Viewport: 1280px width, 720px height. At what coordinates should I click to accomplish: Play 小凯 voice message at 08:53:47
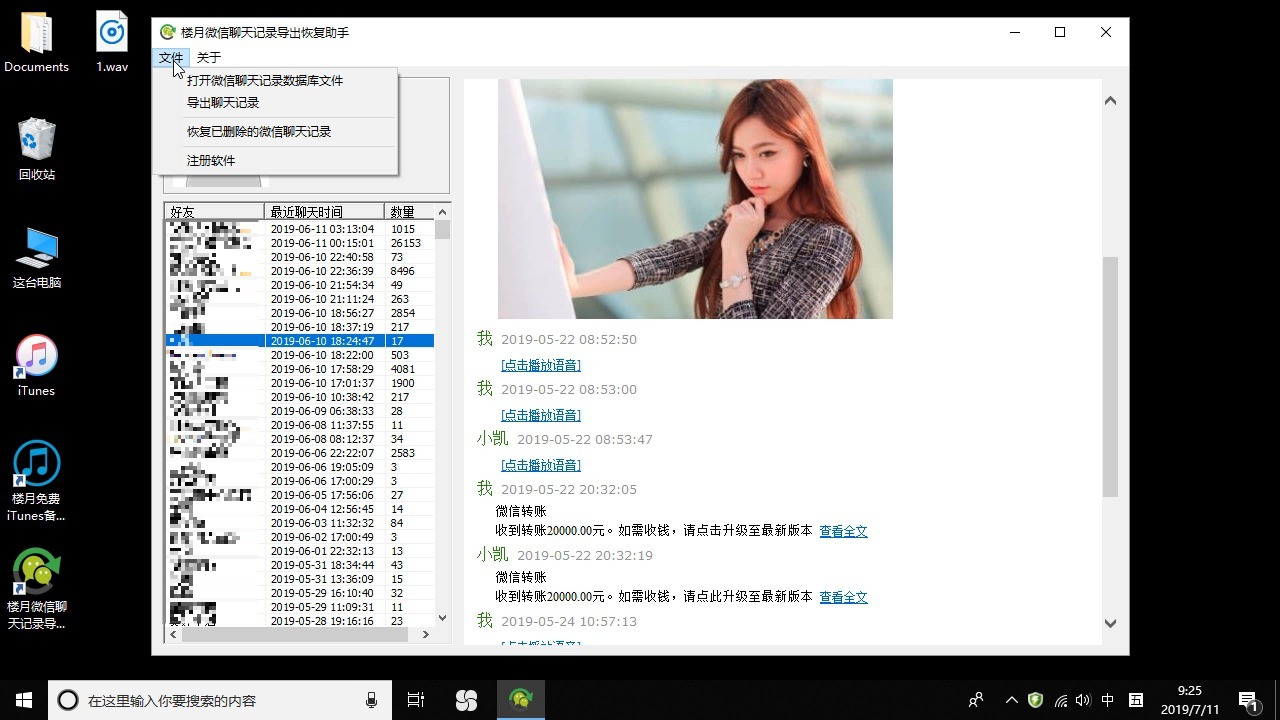[x=541, y=465]
